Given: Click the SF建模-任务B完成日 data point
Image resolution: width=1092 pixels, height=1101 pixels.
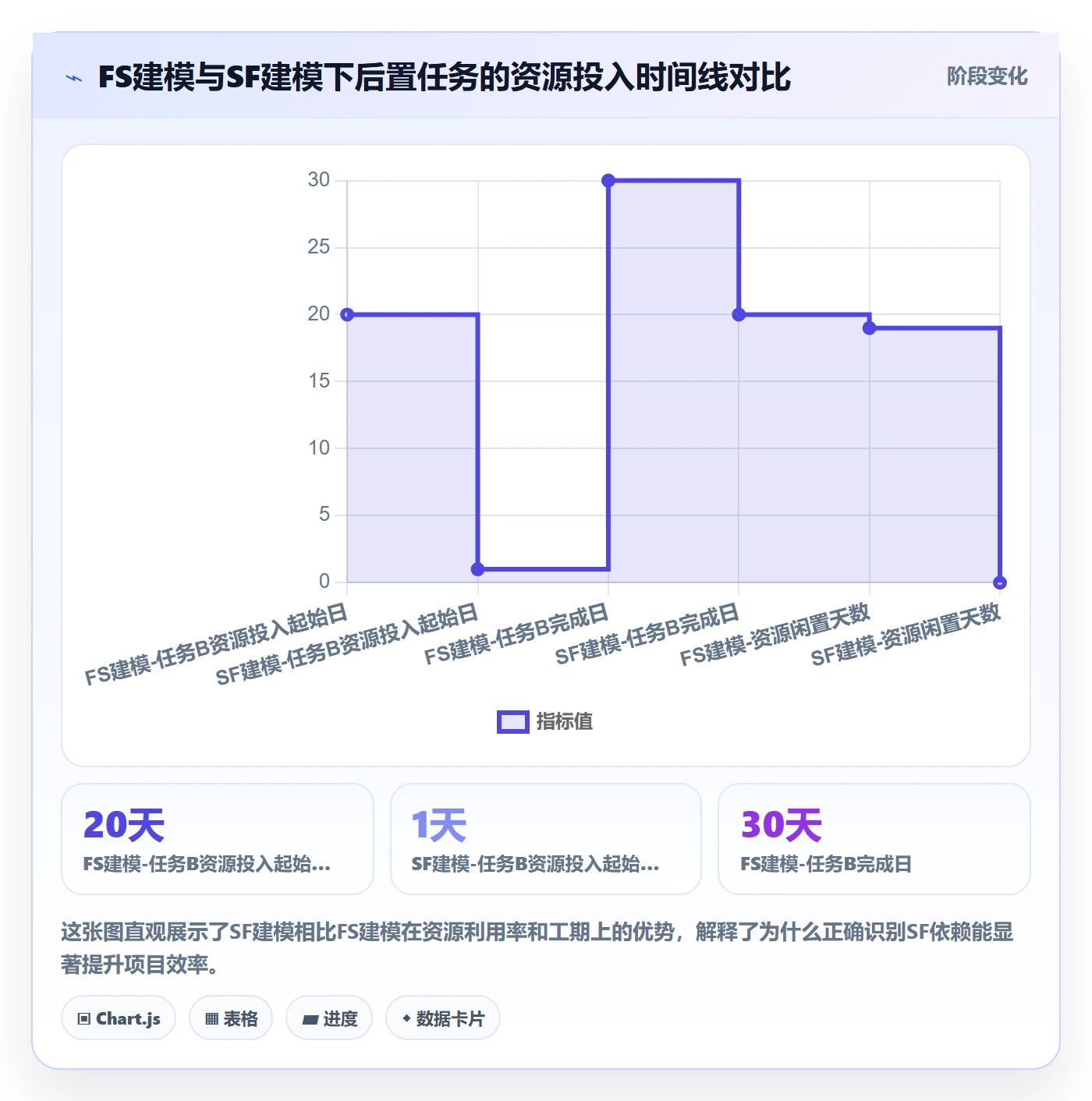Looking at the screenshot, I should pos(739,315).
